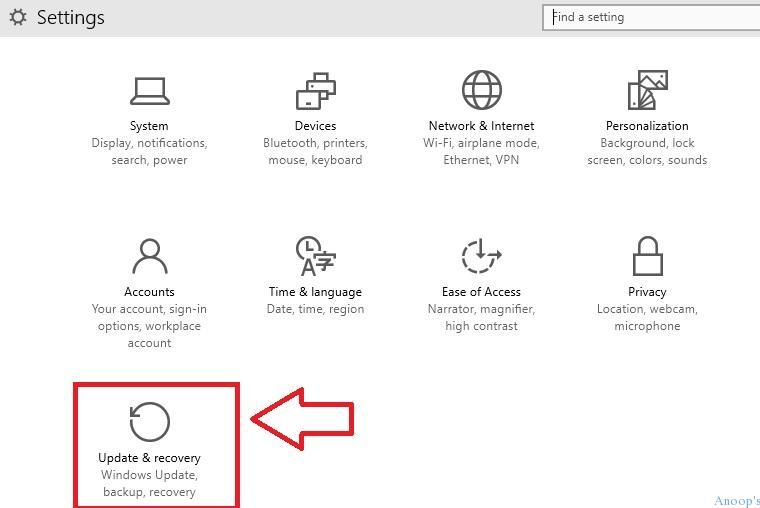Click 'Bluetooth, printers, mouse, keyboard' description
The width and height of the screenshot is (760, 508).
coord(316,152)
